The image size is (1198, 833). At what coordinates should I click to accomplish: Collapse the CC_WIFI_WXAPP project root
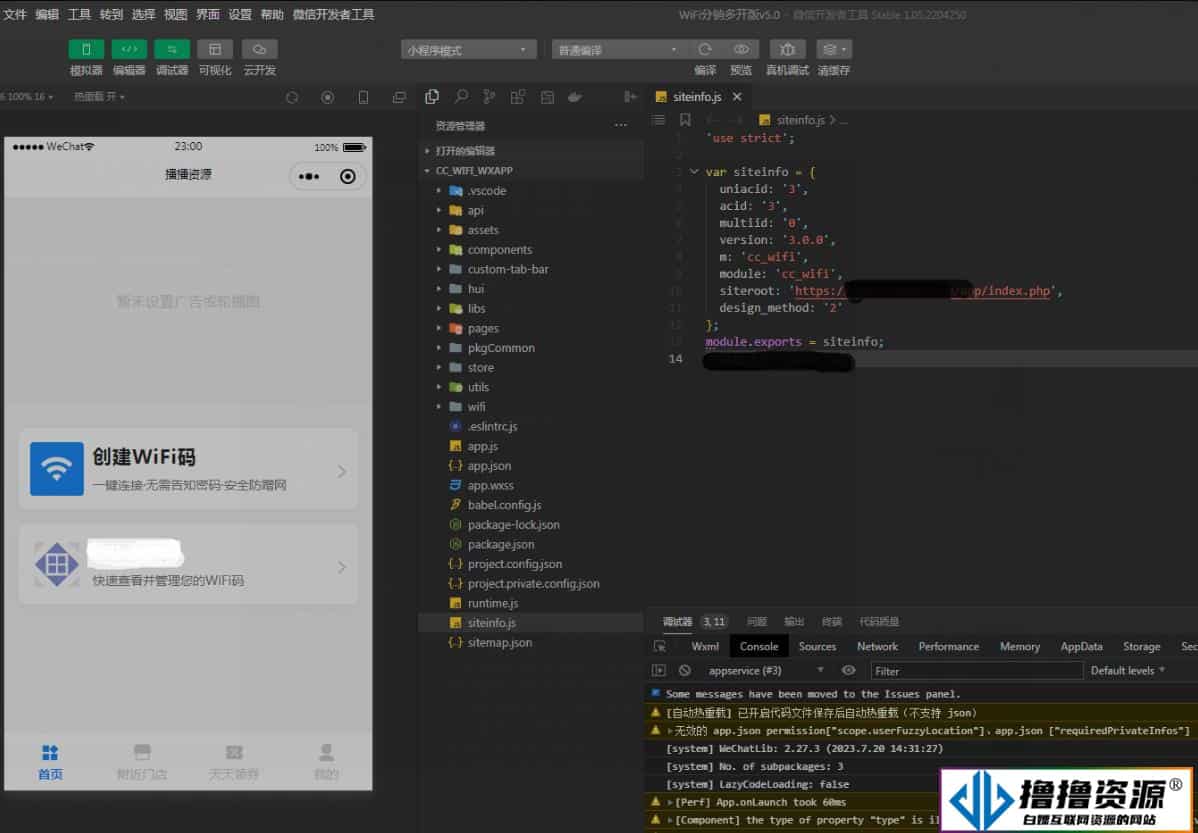531,170
